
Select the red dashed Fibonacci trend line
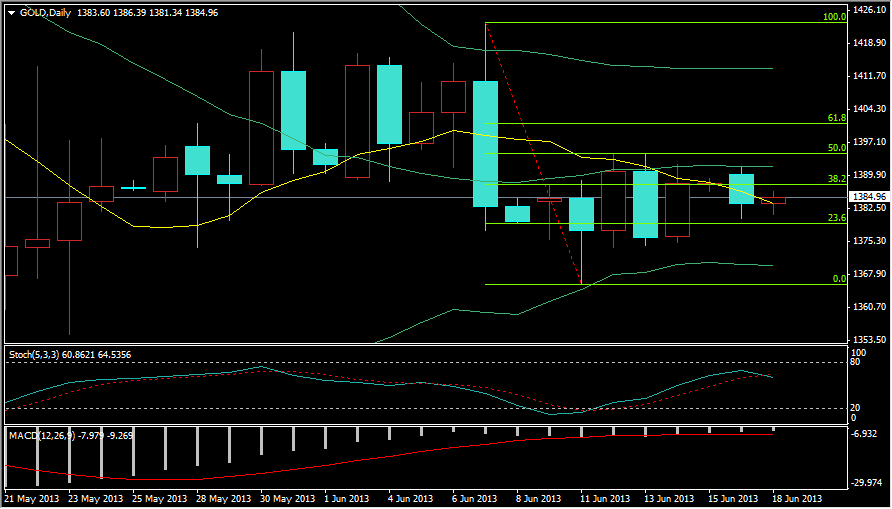coord(532,152)
